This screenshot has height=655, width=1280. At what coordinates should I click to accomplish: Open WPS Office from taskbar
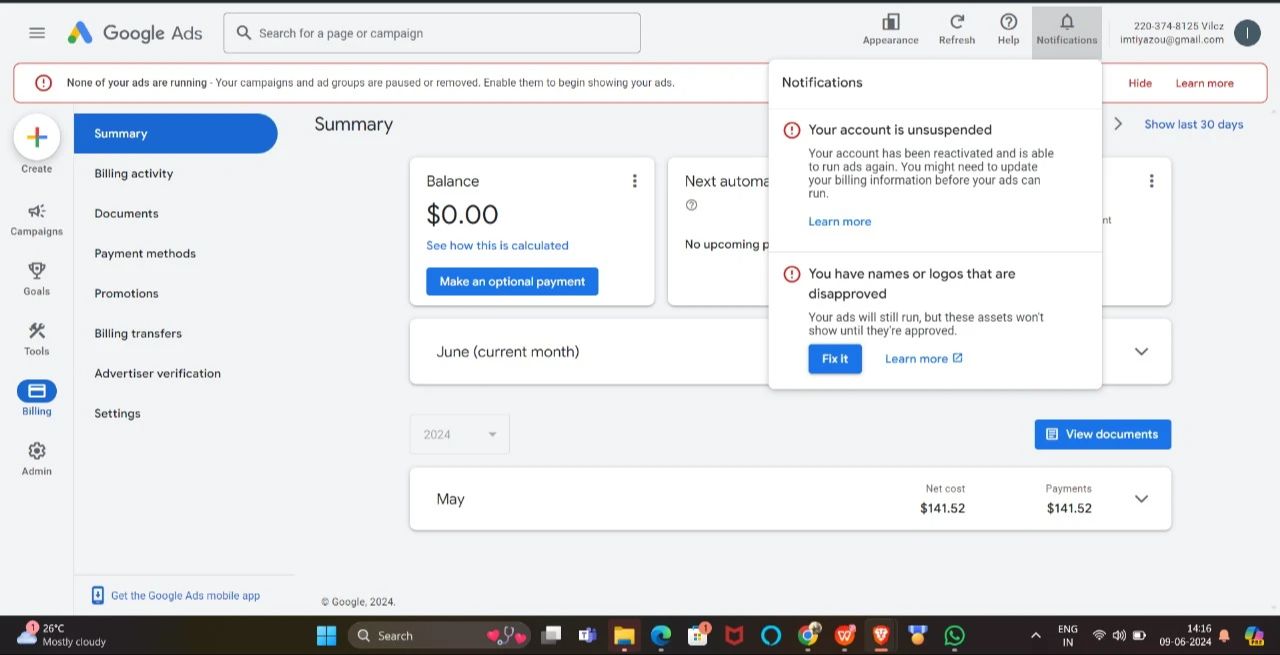844,635
